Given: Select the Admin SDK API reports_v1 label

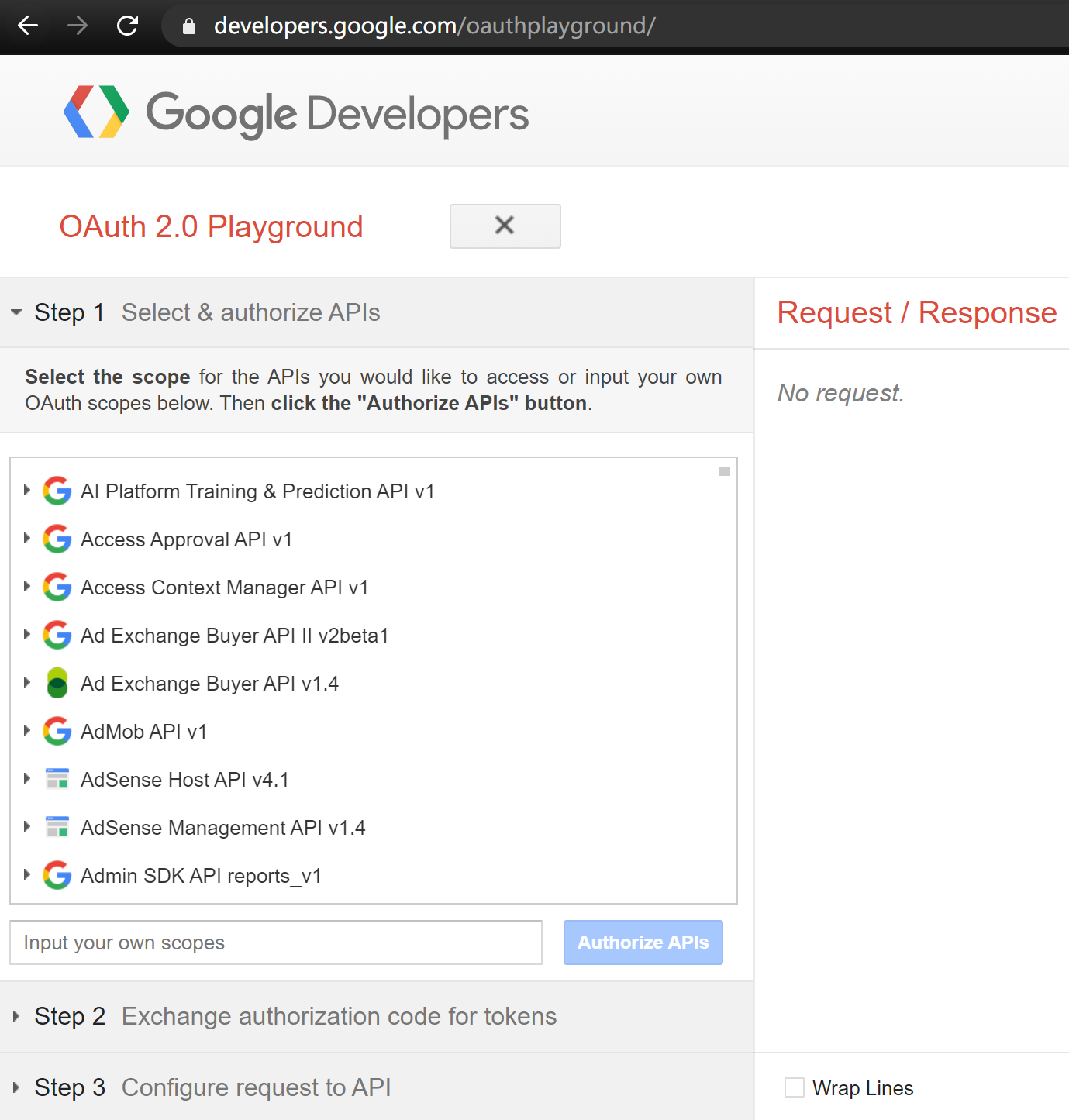Looking at the screenshot, I should [201, 876].
